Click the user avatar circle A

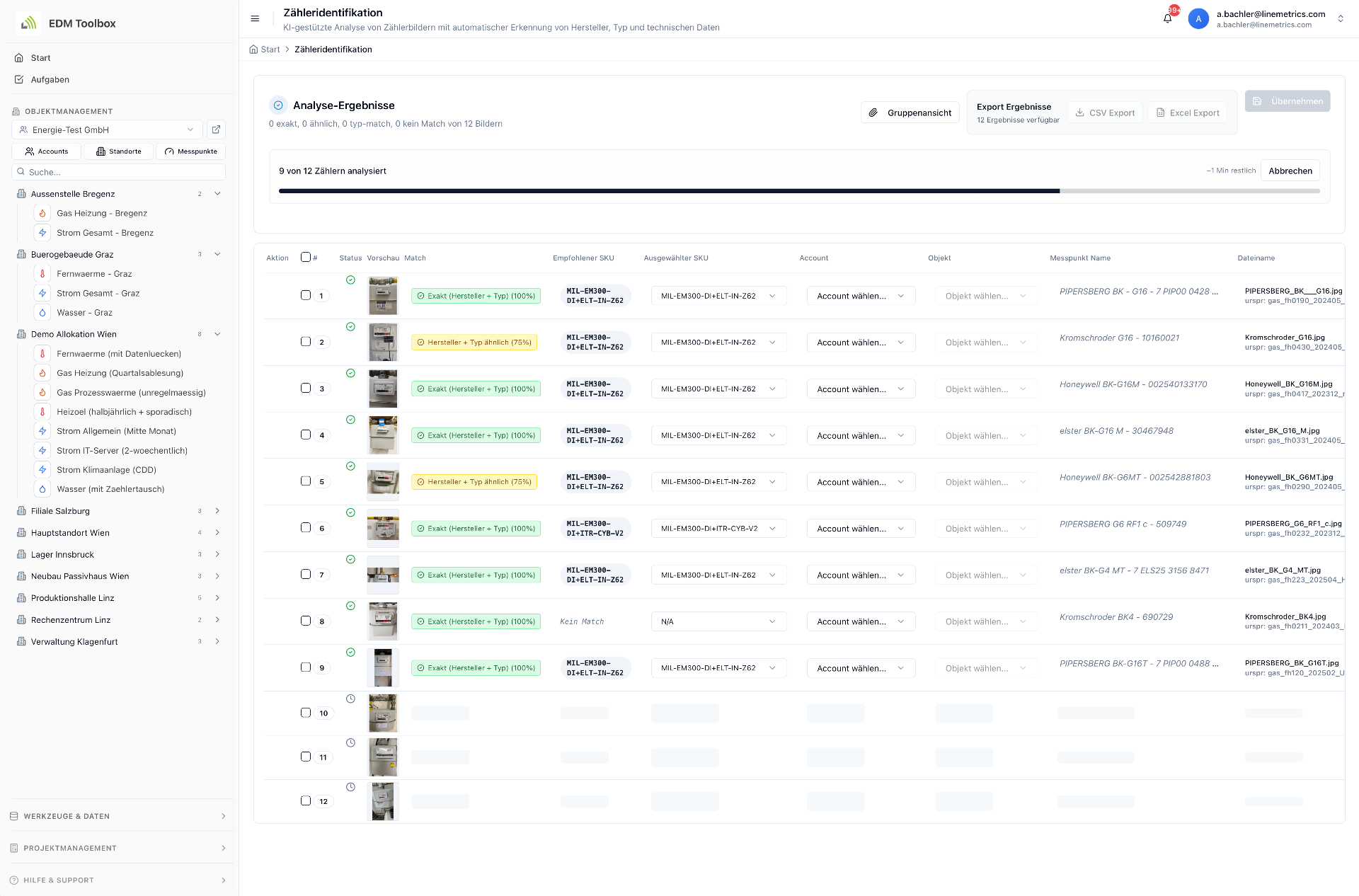tap(1198, 19)
